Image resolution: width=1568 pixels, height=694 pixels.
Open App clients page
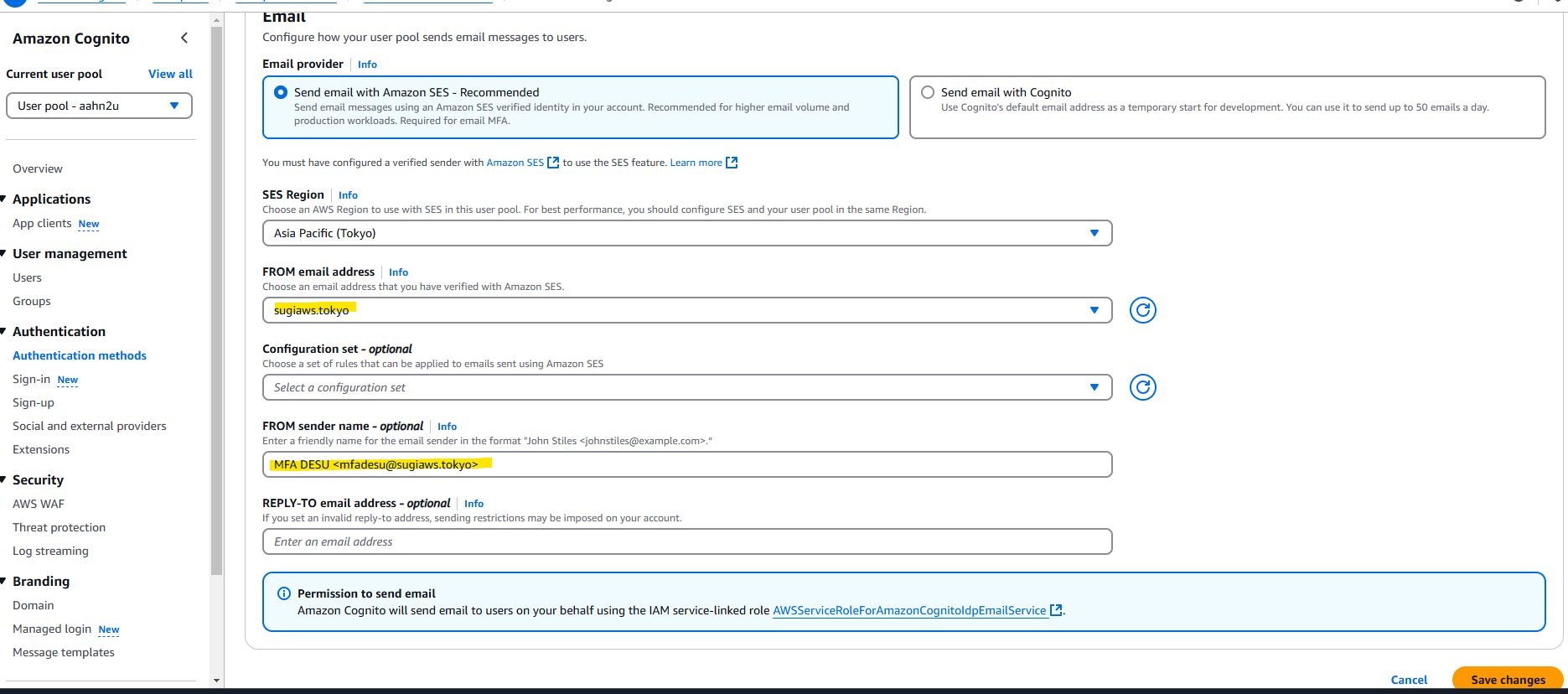coord(42,223)
